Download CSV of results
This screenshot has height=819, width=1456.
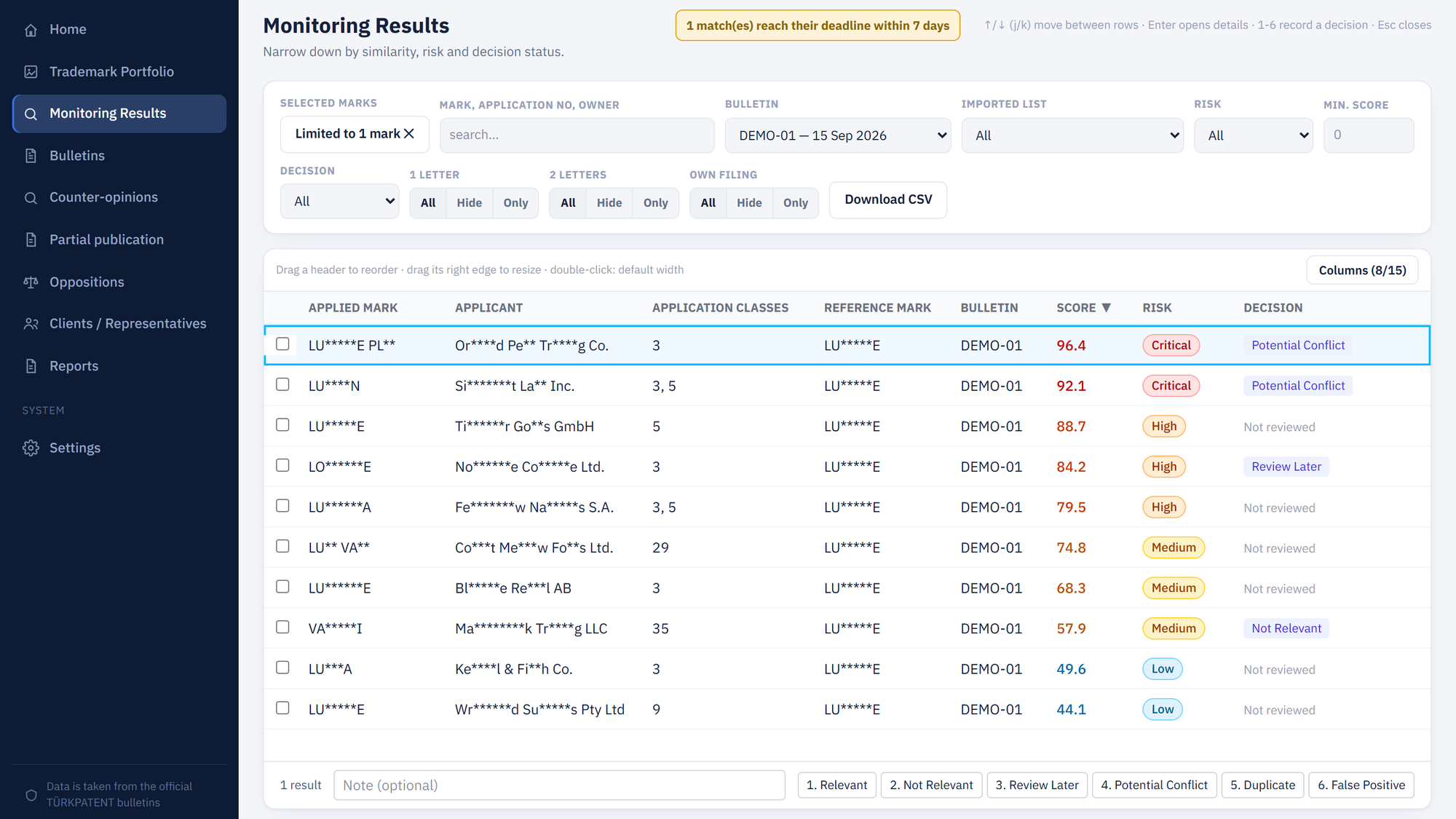tap(888, 199)
